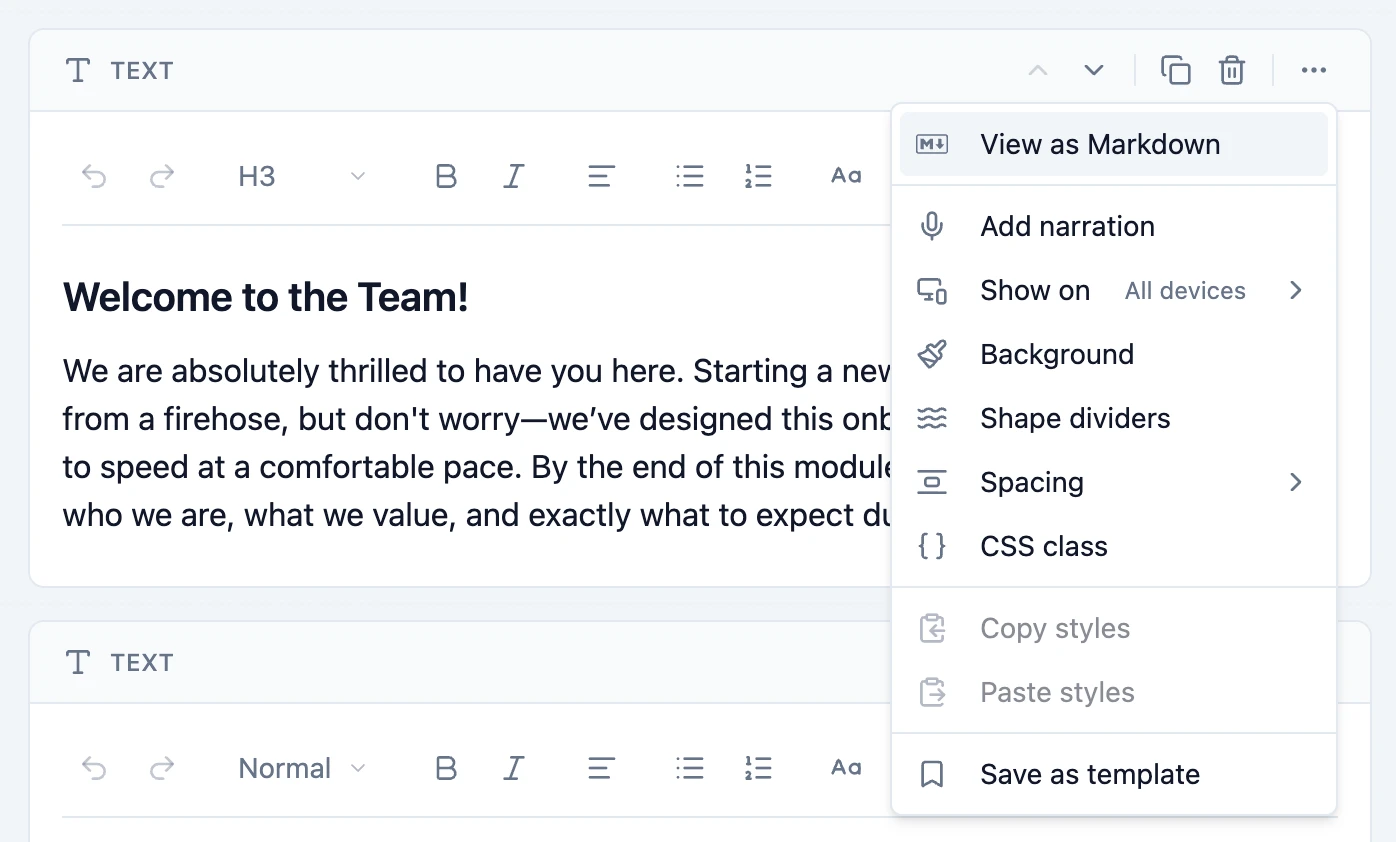Insert a numbered list in the Normal toolbar
Viewport: 1396px width, 842px height.
coord(758,769)
